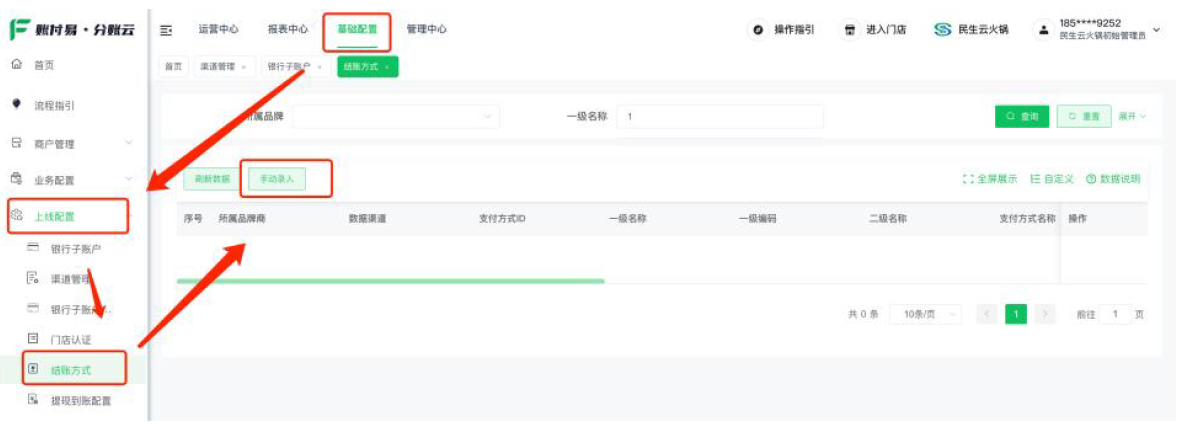The height and width of the screenshot is (427, 1178).
Task: Click the 自定义 column settings icon
Action: [x=1035, y=179]
